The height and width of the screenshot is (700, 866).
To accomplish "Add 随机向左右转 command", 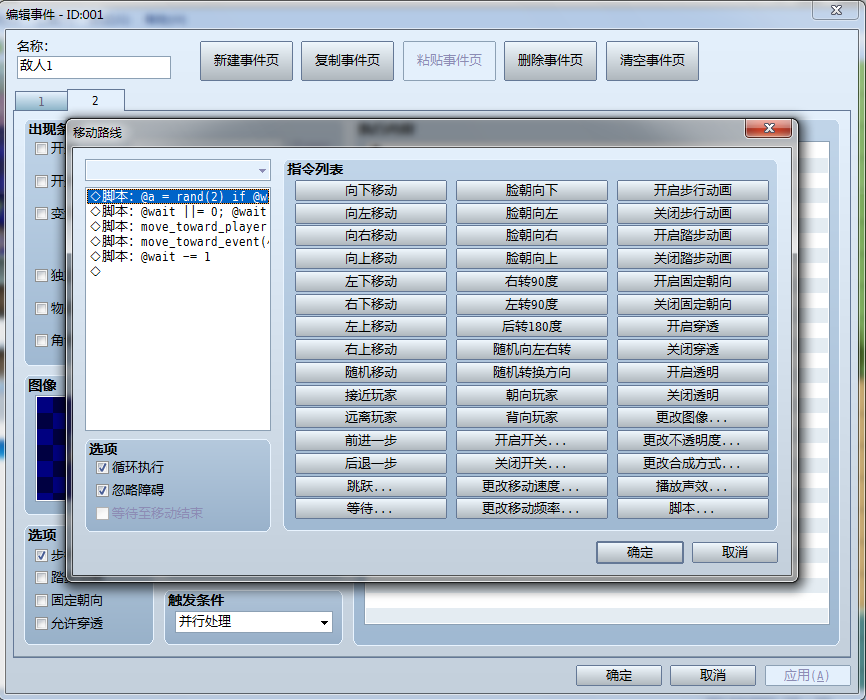I will [x=531, y=350].
